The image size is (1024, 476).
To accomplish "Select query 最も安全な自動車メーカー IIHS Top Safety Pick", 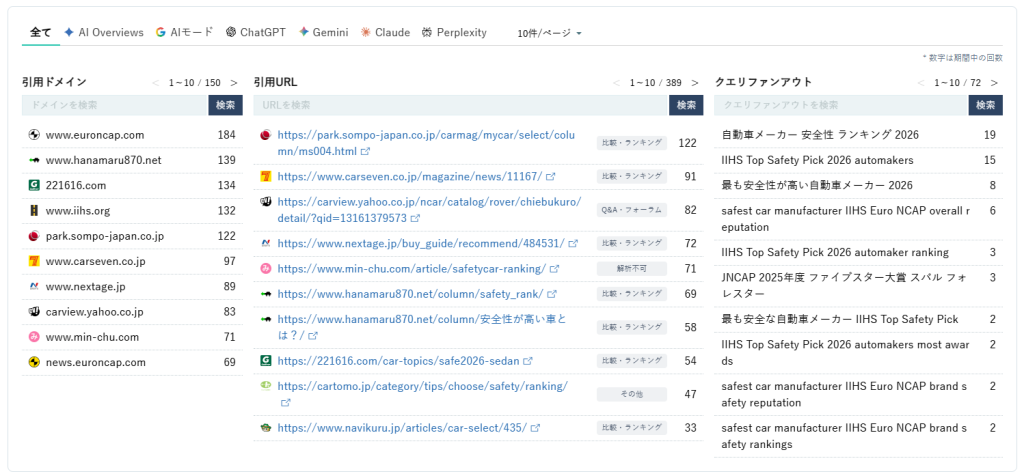I will pos(840,319).
